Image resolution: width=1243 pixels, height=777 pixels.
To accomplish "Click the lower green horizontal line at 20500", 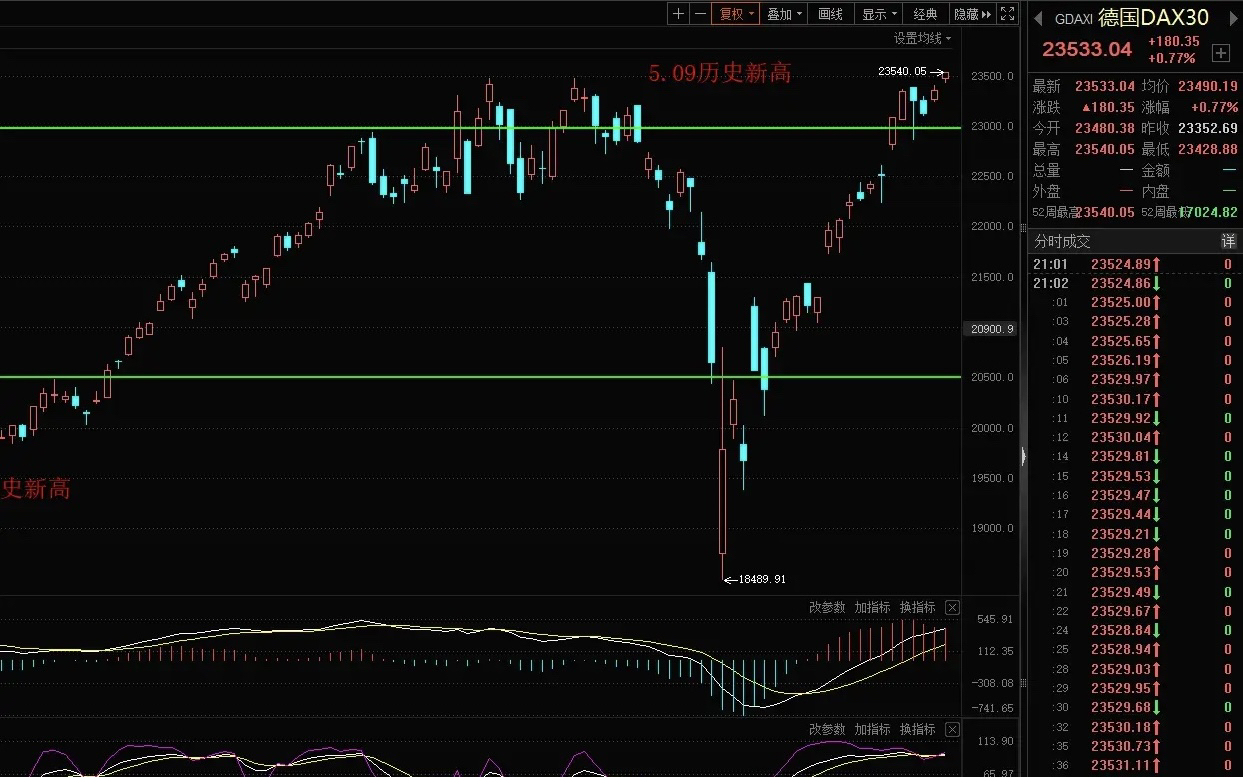I will tap(480, 377).
